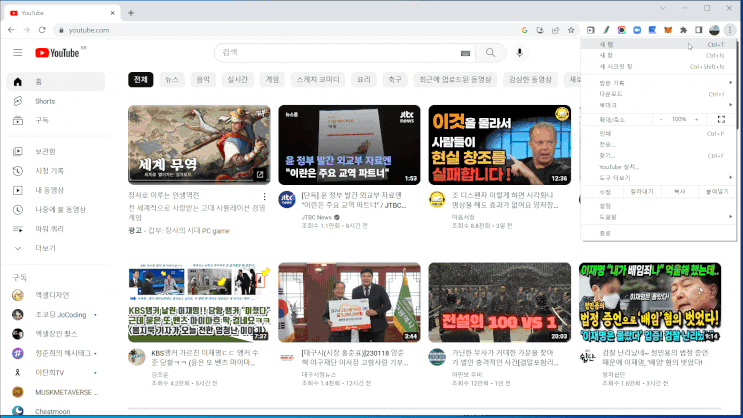Select 새 탭 in the Chrome menu
Viewport: 743px width, 418px height.
tap(659, 45)
